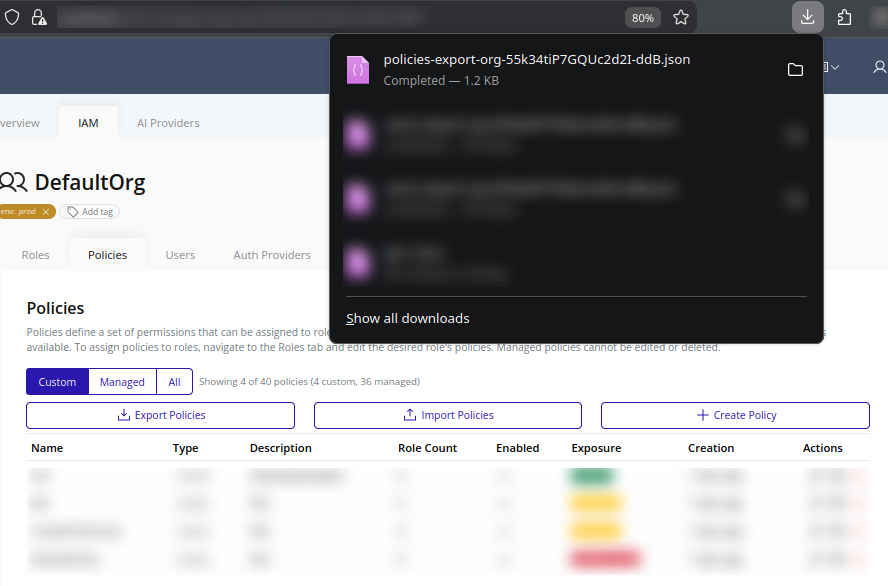Open the user profile icon

pyautogui.click(x=878, y=67)
